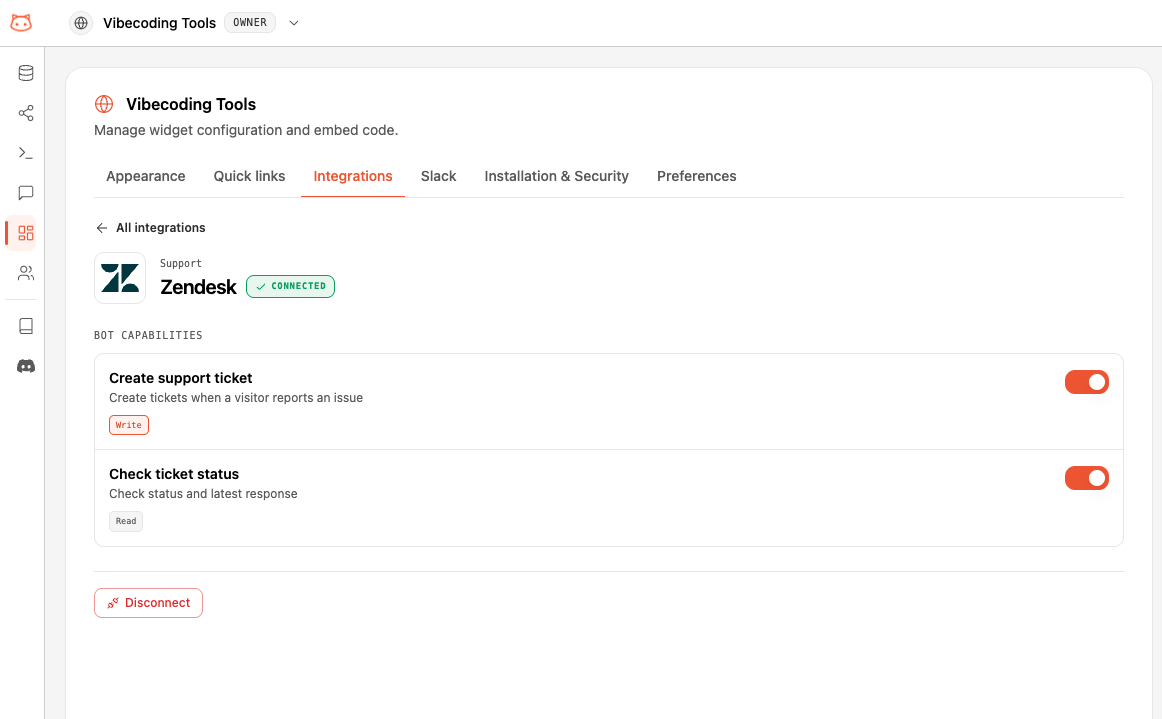Open the team members sidebar icon
This screenshot has width=1162, height=719.
[26, 273]
